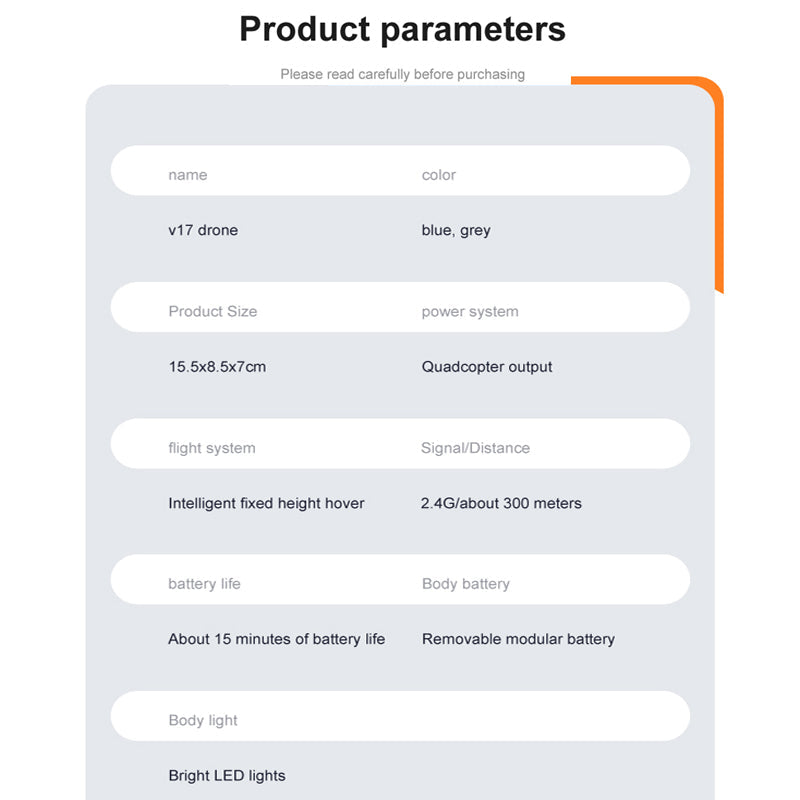
Task: Click the "Quadcopter output" value
Action: pos(487,367)
